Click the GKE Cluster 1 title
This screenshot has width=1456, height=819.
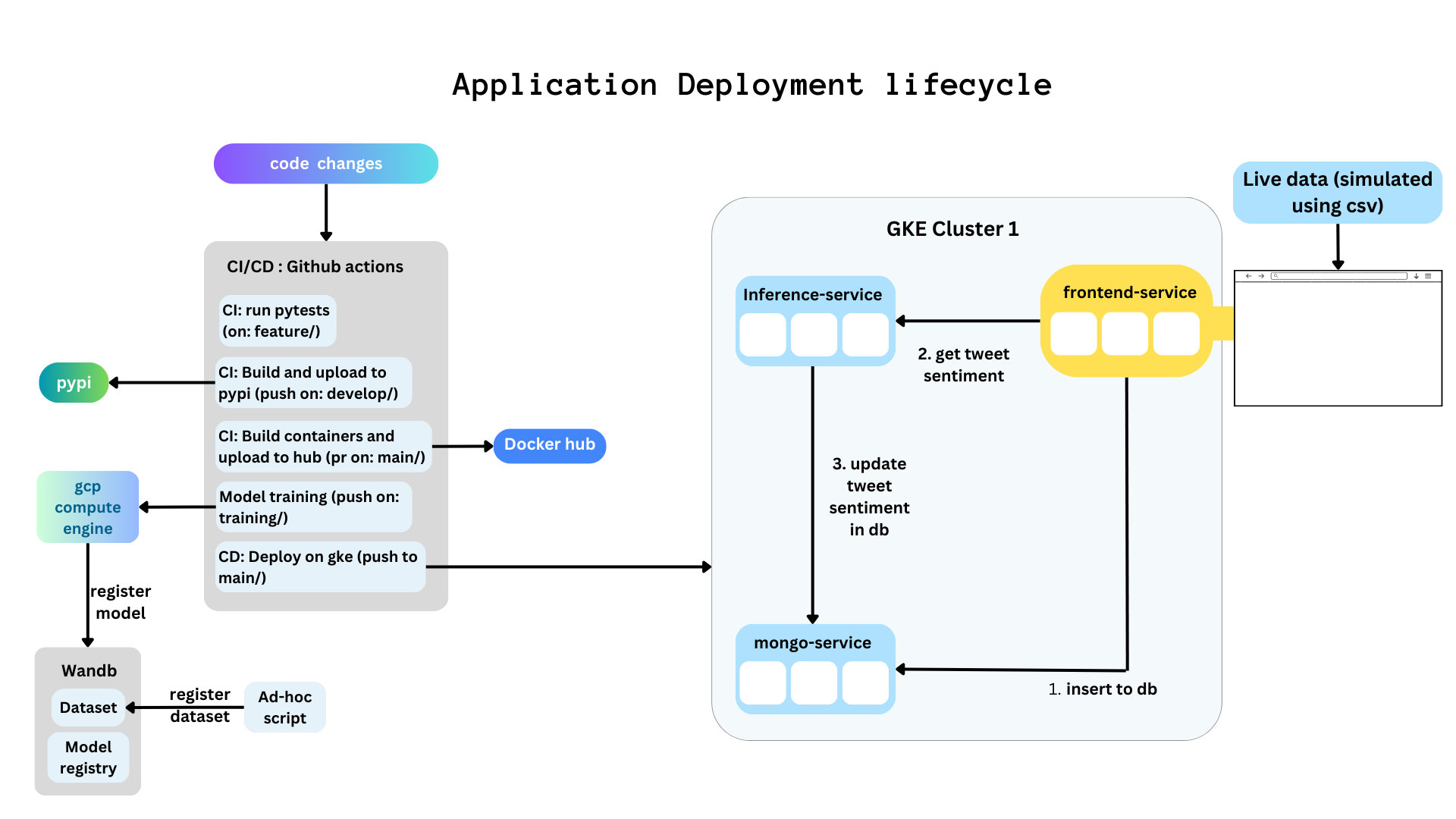[x=952, y=228]
